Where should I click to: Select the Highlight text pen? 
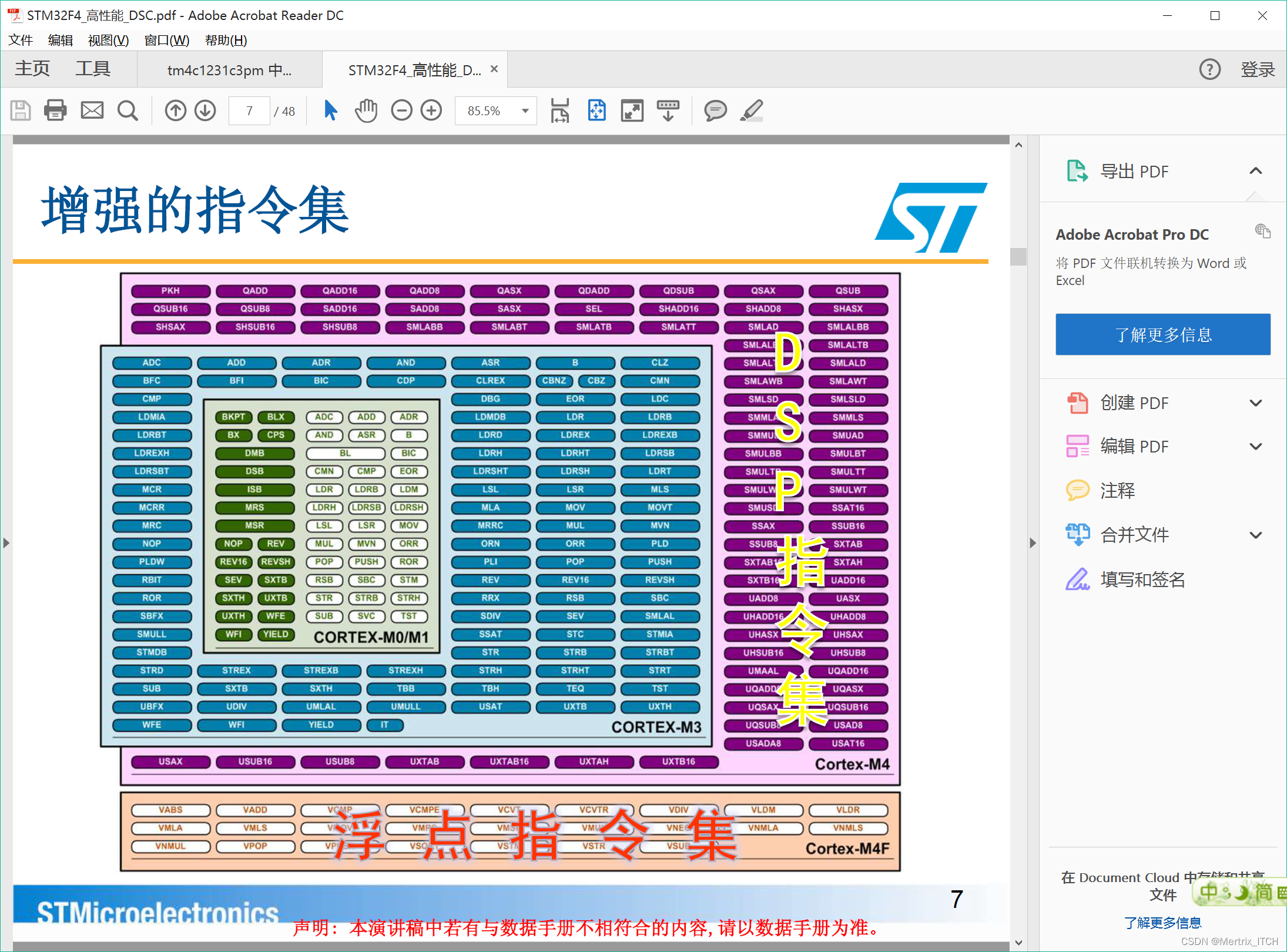[x=752, y=110]
